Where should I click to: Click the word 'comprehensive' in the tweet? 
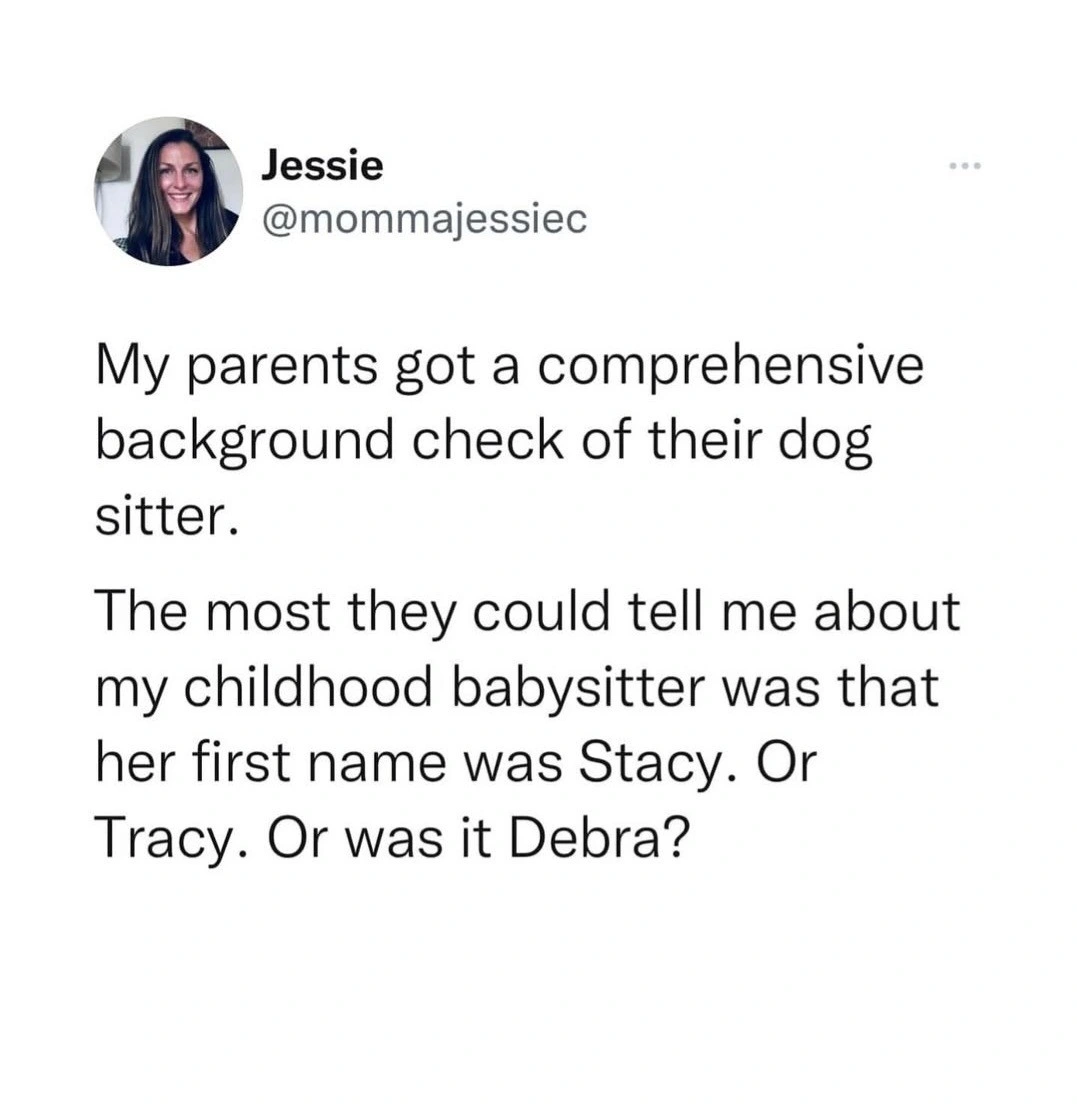(731, 365)
